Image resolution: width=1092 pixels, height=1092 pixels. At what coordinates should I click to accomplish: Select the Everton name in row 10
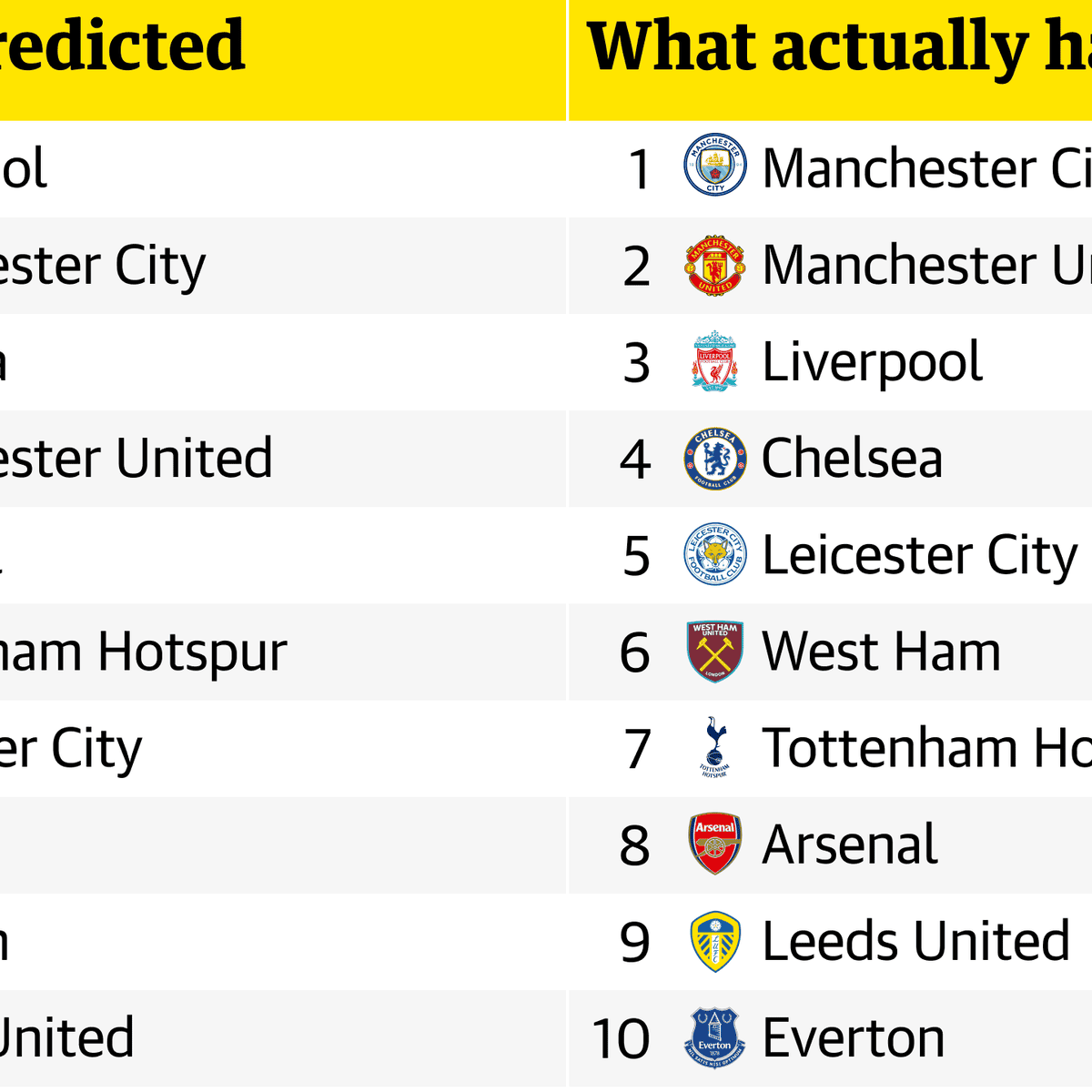point(854,1037)
